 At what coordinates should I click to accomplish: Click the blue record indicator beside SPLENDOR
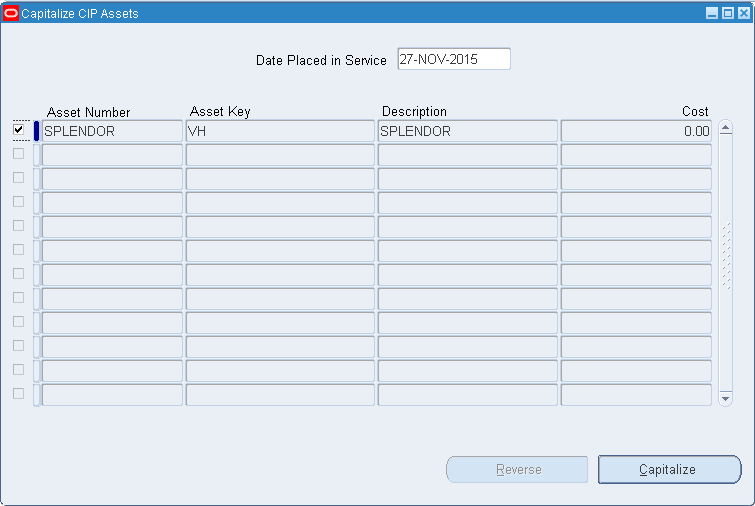click(x=36, y=131)
